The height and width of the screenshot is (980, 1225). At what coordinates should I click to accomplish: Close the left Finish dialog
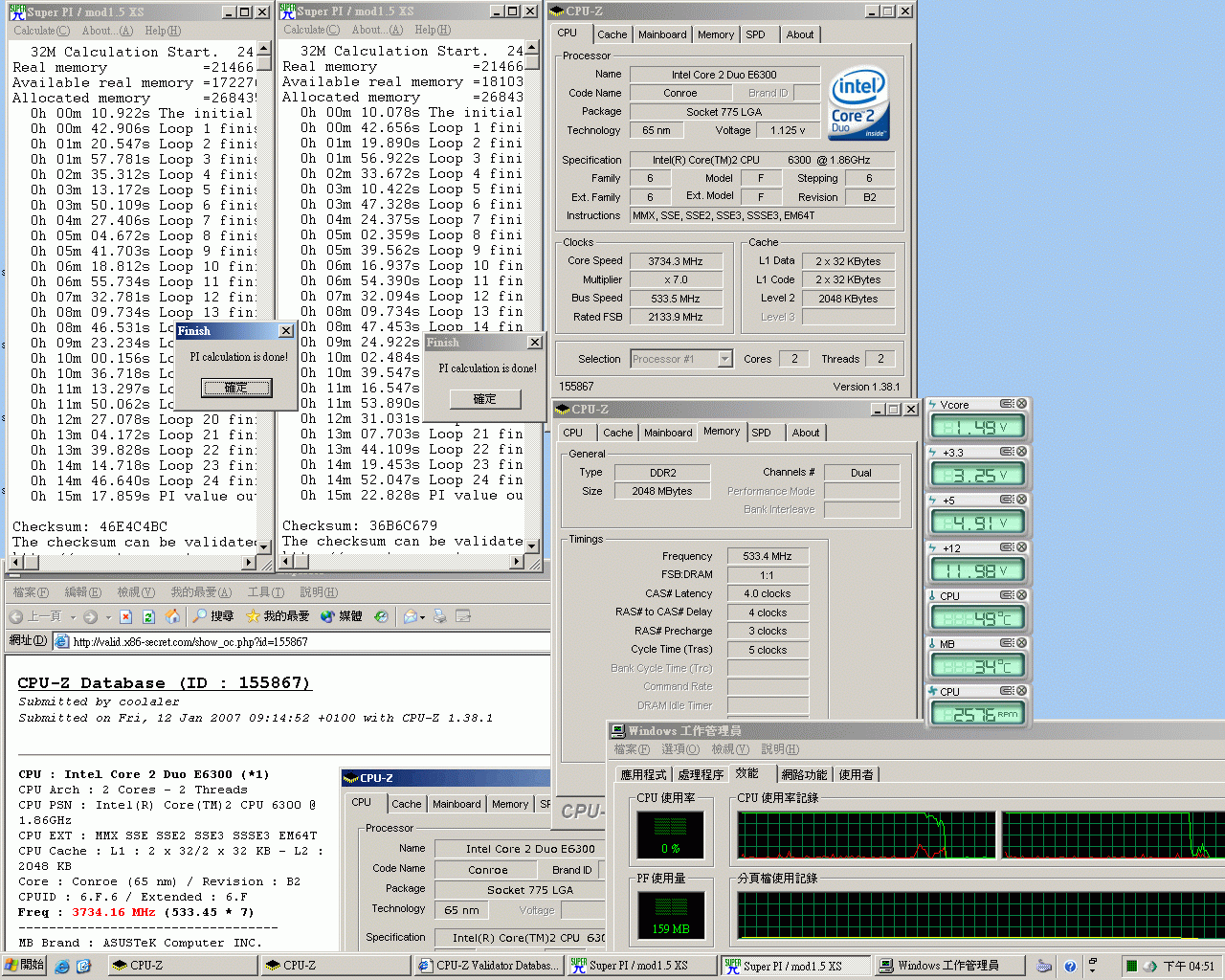tap(285, 330)
